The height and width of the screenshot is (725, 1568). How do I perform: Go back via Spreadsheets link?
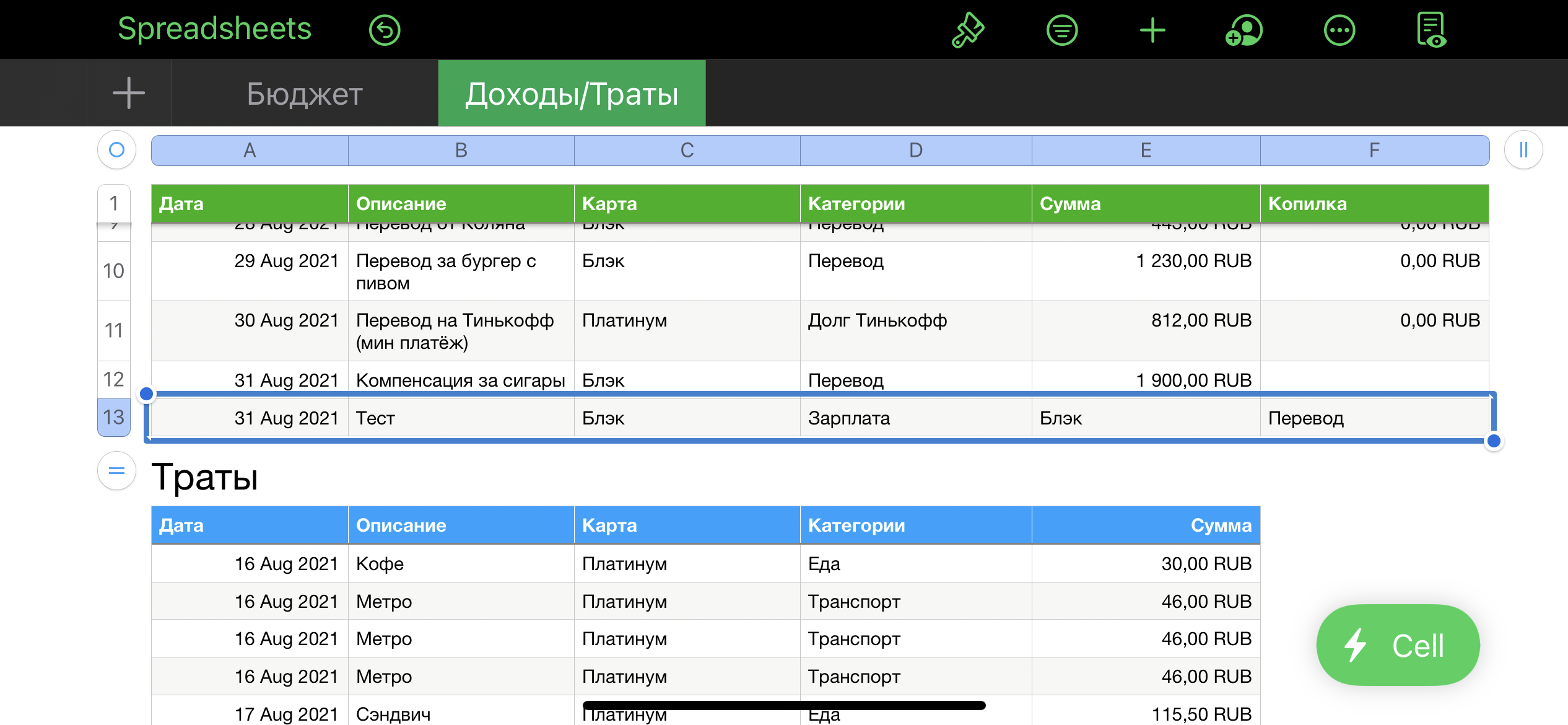pyautogui.click(x=214, y=29)
